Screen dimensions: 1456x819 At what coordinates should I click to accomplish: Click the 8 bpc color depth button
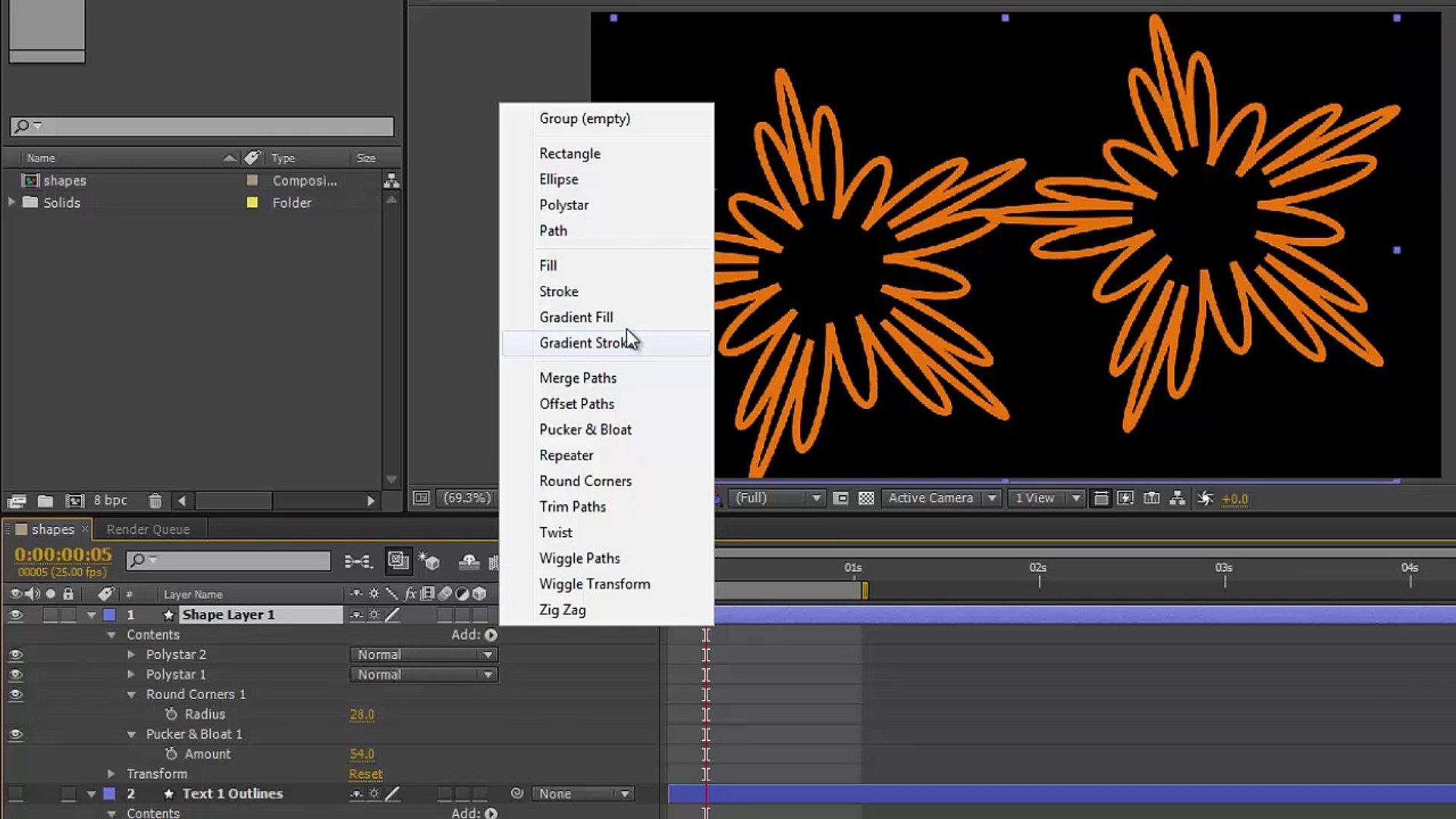pos(111,500)
